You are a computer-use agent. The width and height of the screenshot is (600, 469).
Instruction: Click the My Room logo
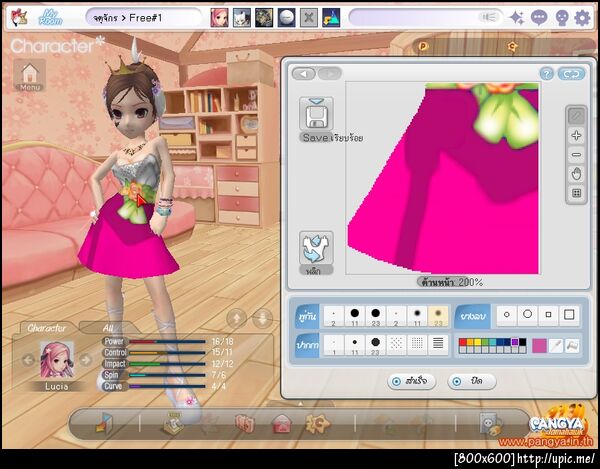click(50, 18)
